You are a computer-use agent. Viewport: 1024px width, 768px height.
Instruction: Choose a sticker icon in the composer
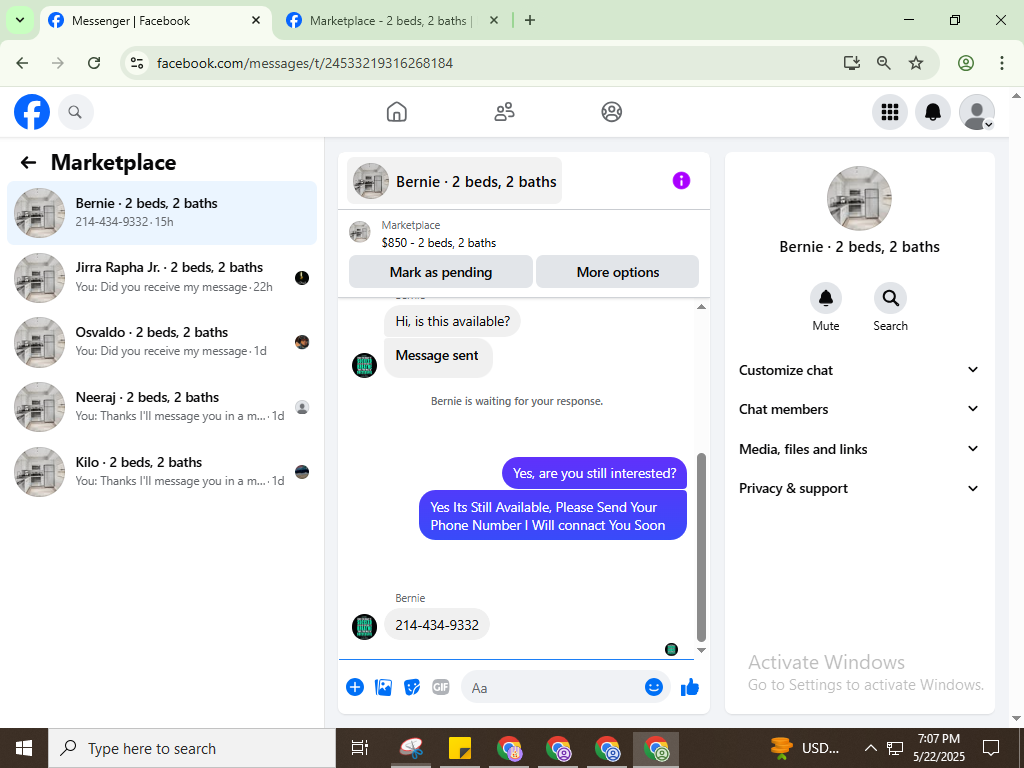tap(412, 687)
